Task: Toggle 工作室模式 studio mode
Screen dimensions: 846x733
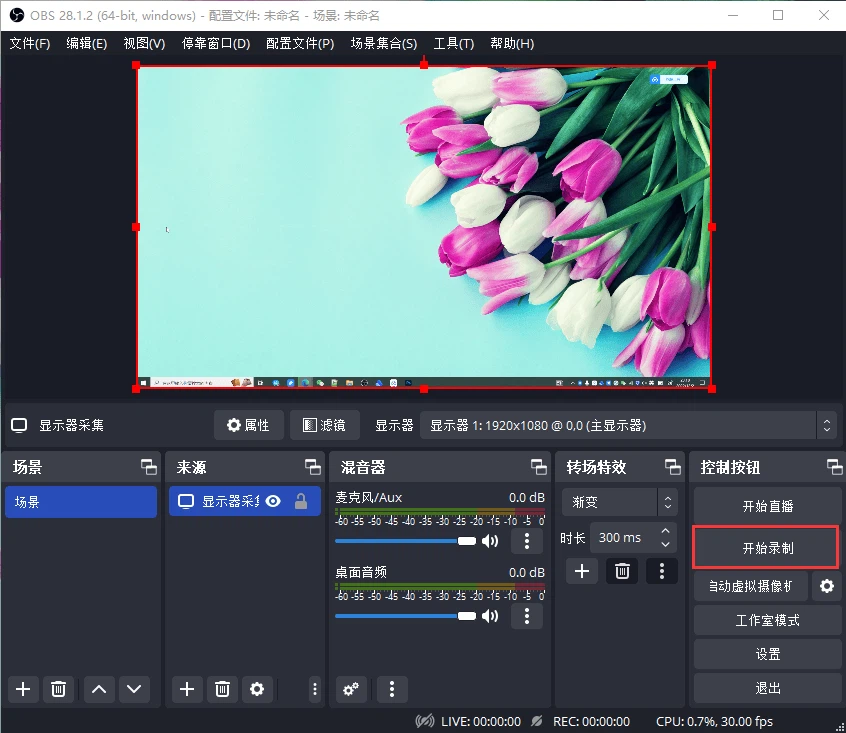Action: coord(767,620)
